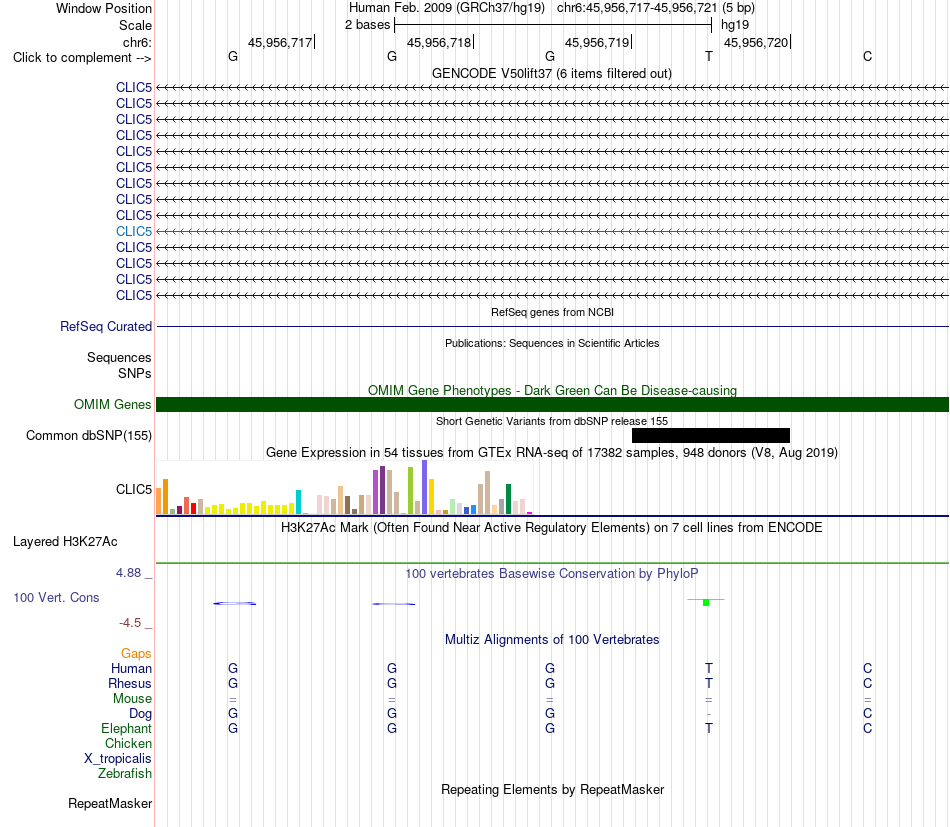The height and width of the screenshot is (827, 950).
Task: Click the Chicken species label
Action: (128, 743)
